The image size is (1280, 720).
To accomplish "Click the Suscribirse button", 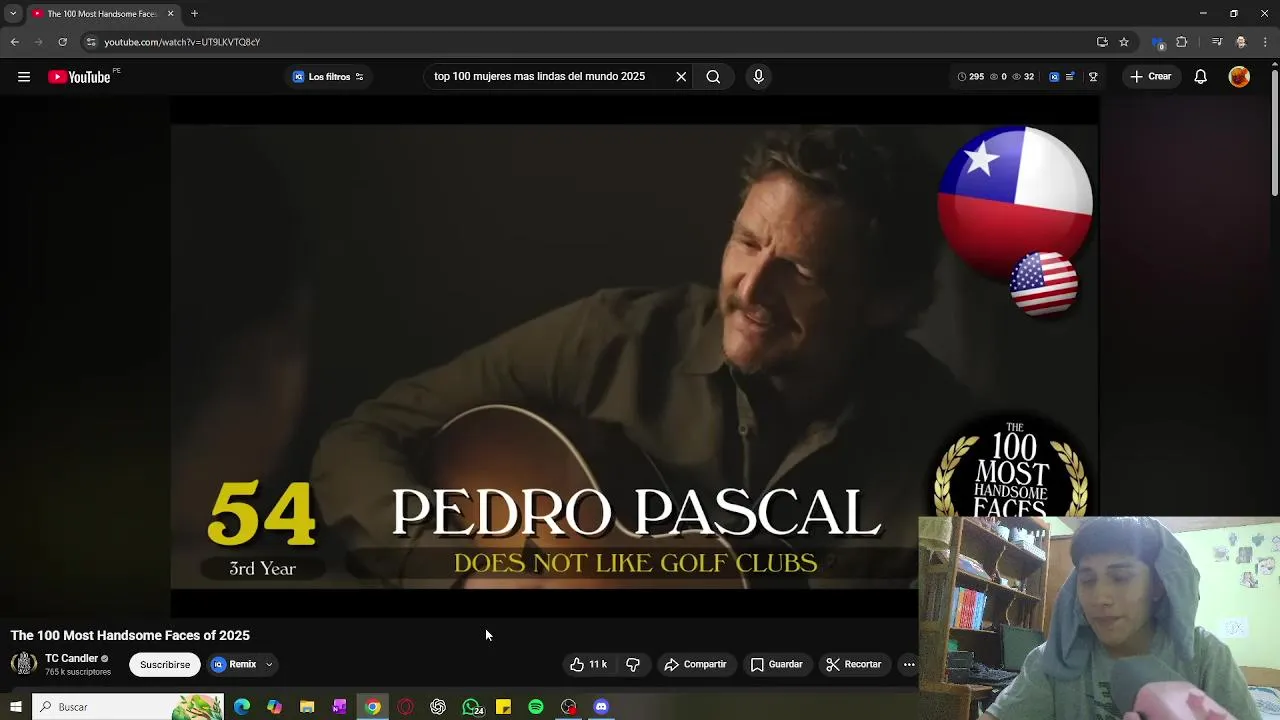I will tap(165, 664).
